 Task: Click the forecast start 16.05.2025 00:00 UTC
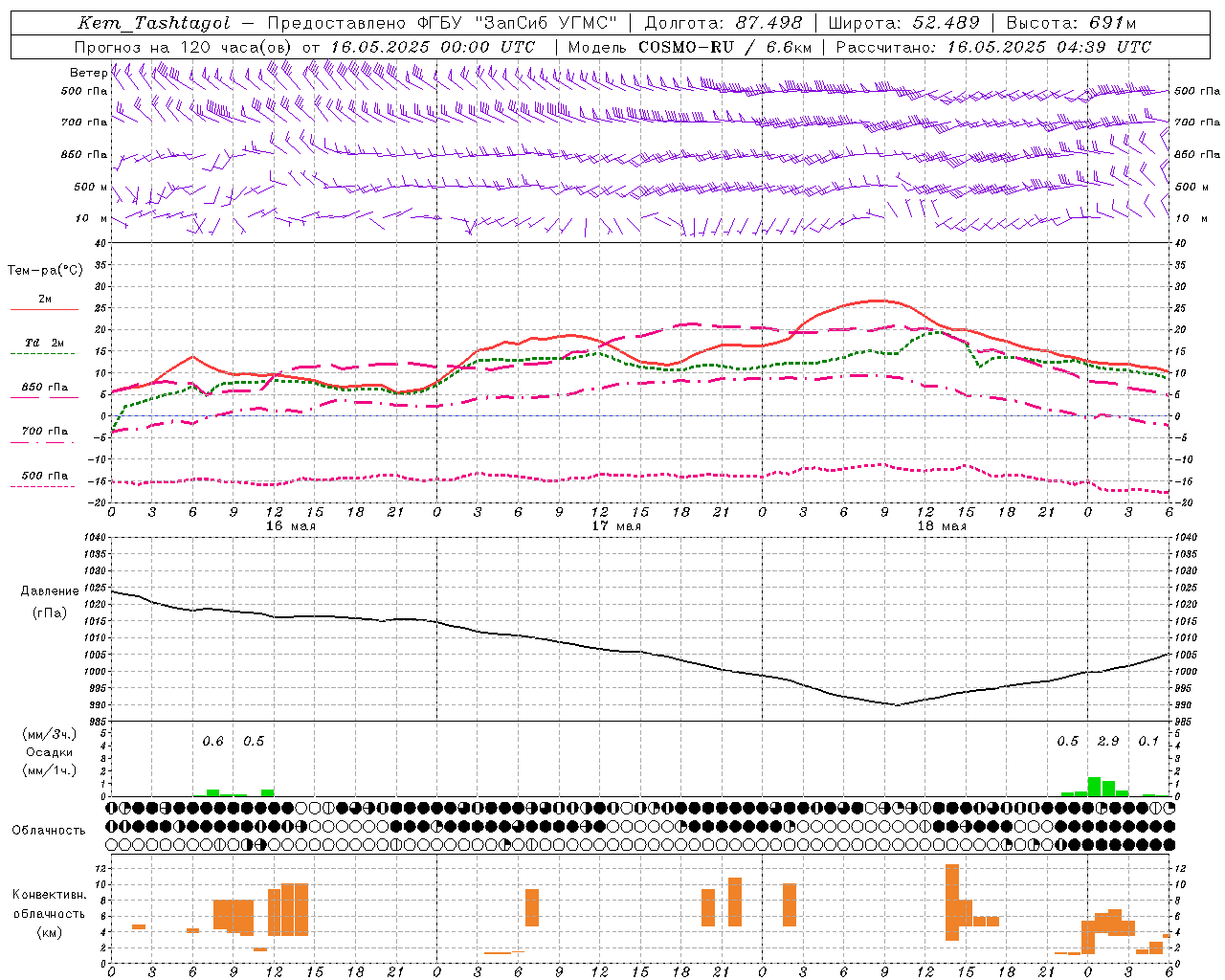click(x=433, y=47)
